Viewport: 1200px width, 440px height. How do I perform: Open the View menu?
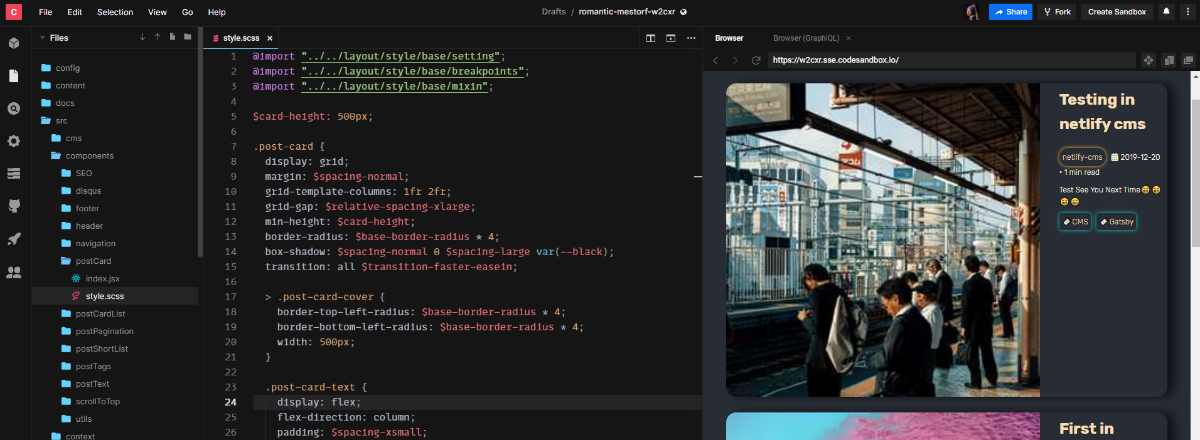tap(157, 12)
